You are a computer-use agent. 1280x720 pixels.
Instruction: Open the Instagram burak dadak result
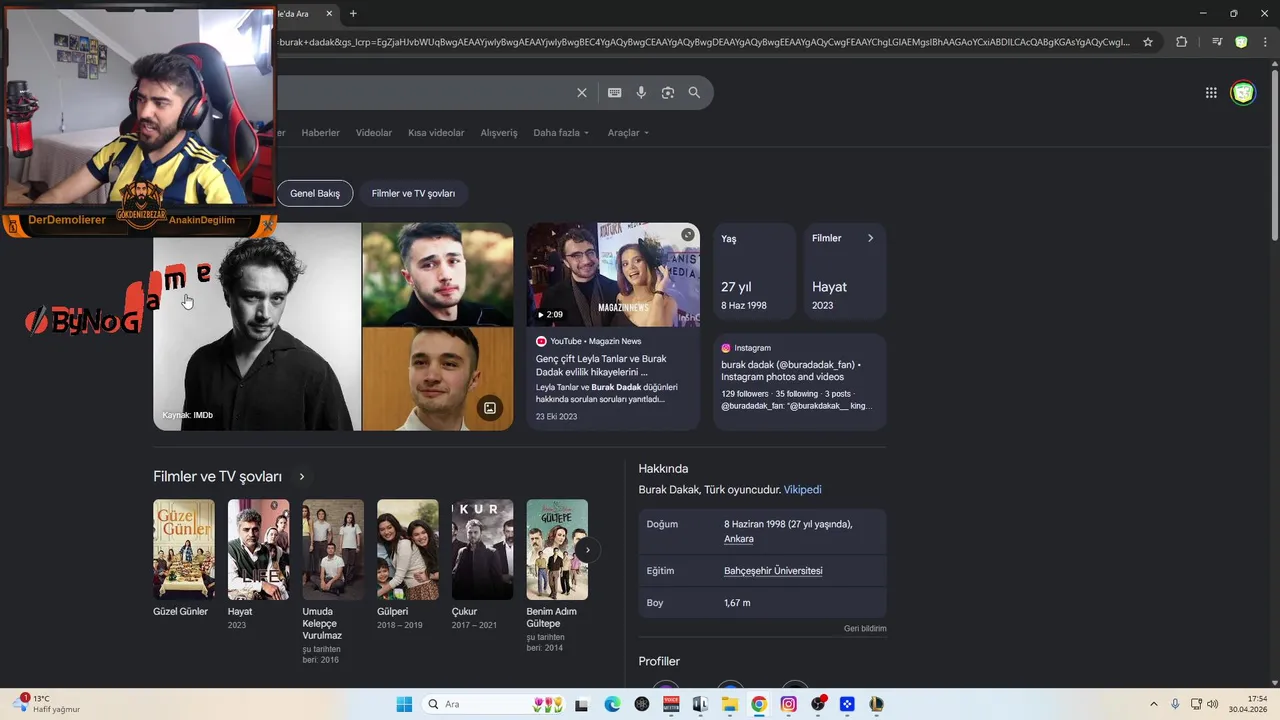790,371
